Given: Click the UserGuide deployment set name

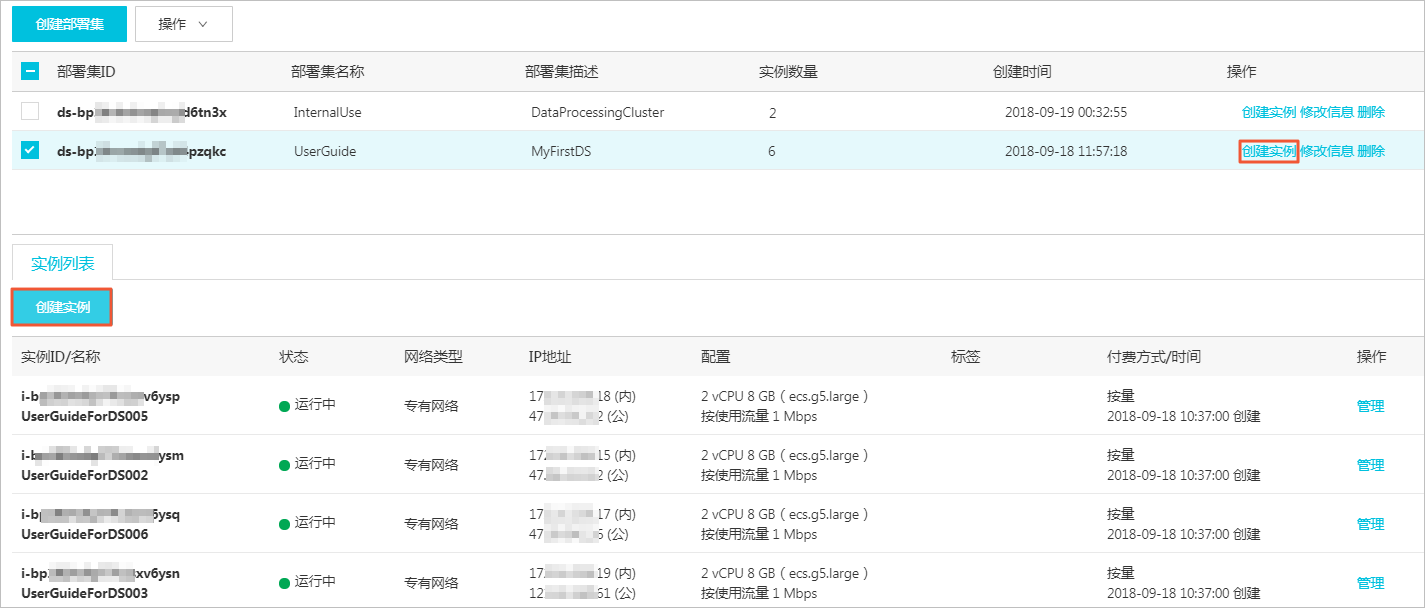Looking at the screenshot, I should [x=324, y=151].
